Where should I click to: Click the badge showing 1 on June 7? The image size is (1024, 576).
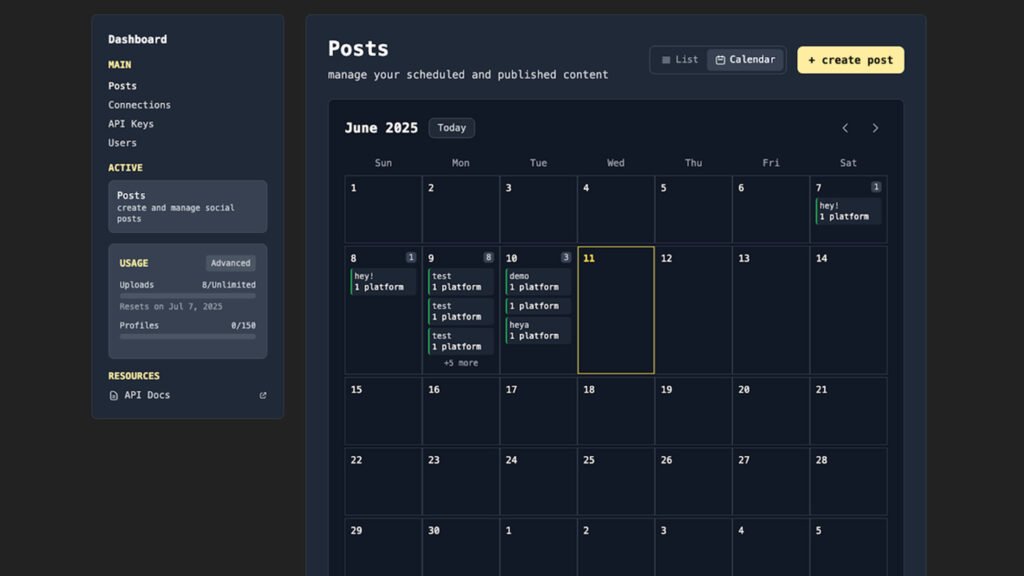click(x=876, y=187)
